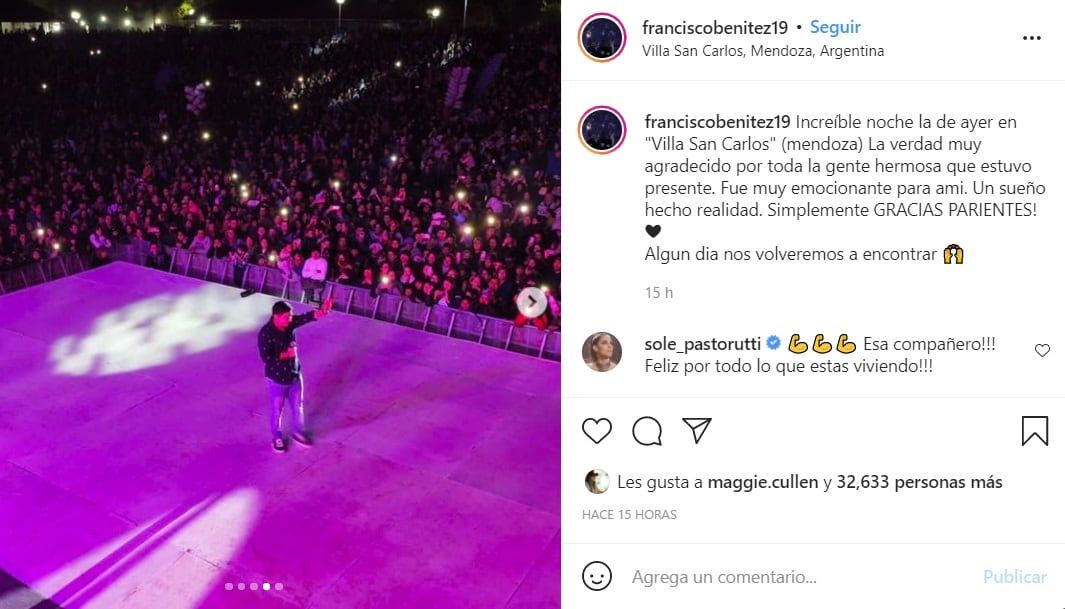Open the three-dots more options menu

pyautogui.click(x=1032, y=38)
